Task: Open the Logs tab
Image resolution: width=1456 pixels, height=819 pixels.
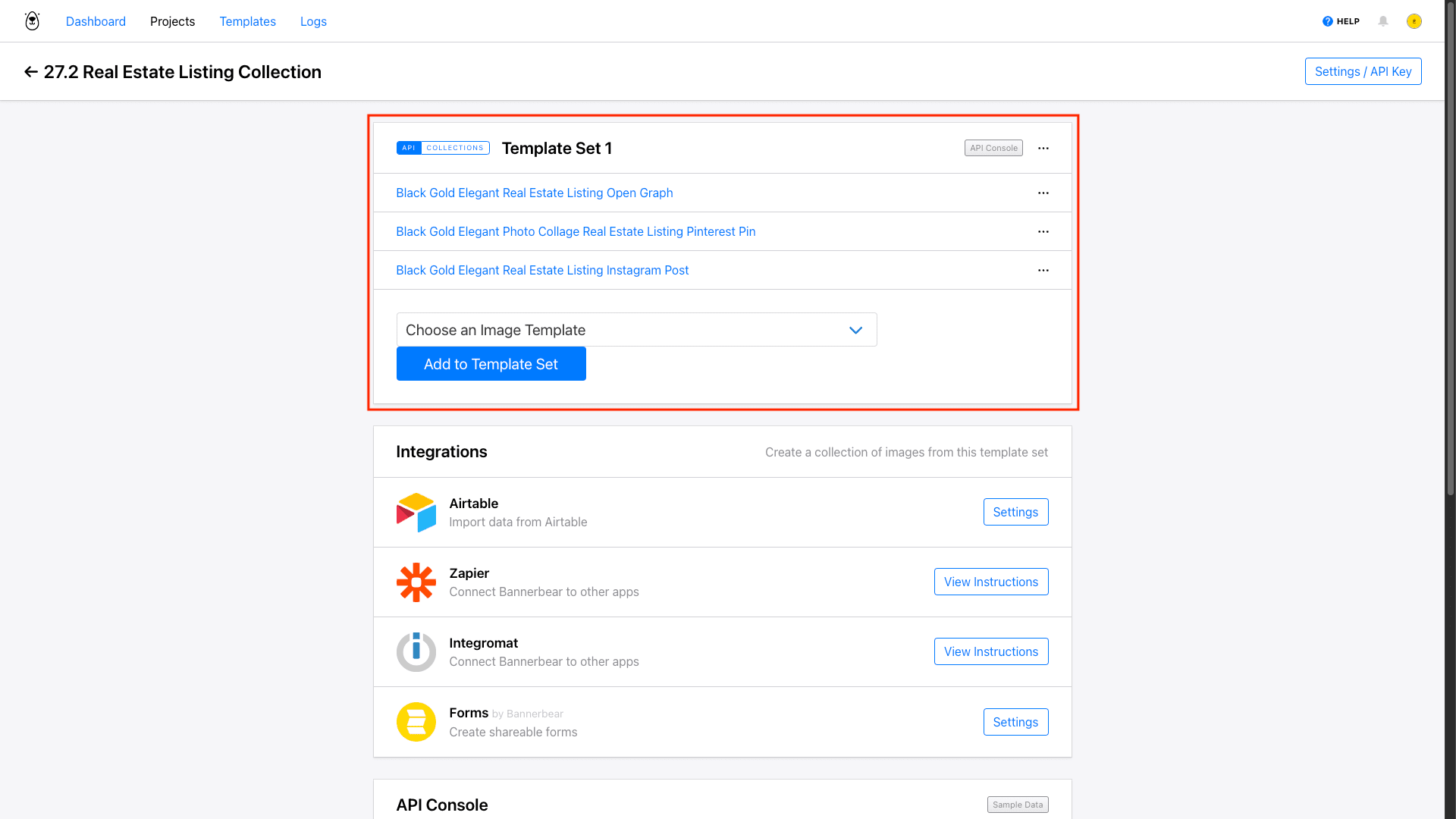Action: [313, 21]
